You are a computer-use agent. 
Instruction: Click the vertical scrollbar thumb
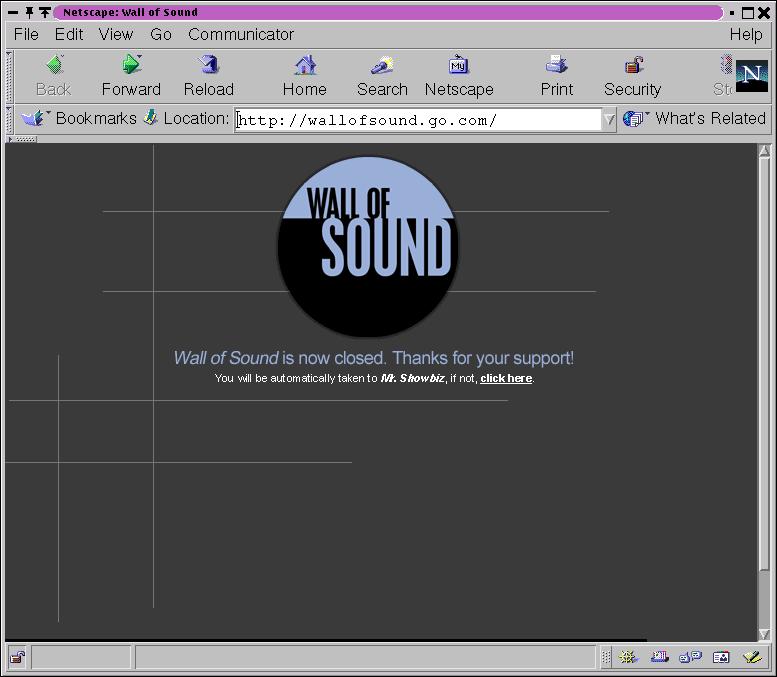click(765, 364)
